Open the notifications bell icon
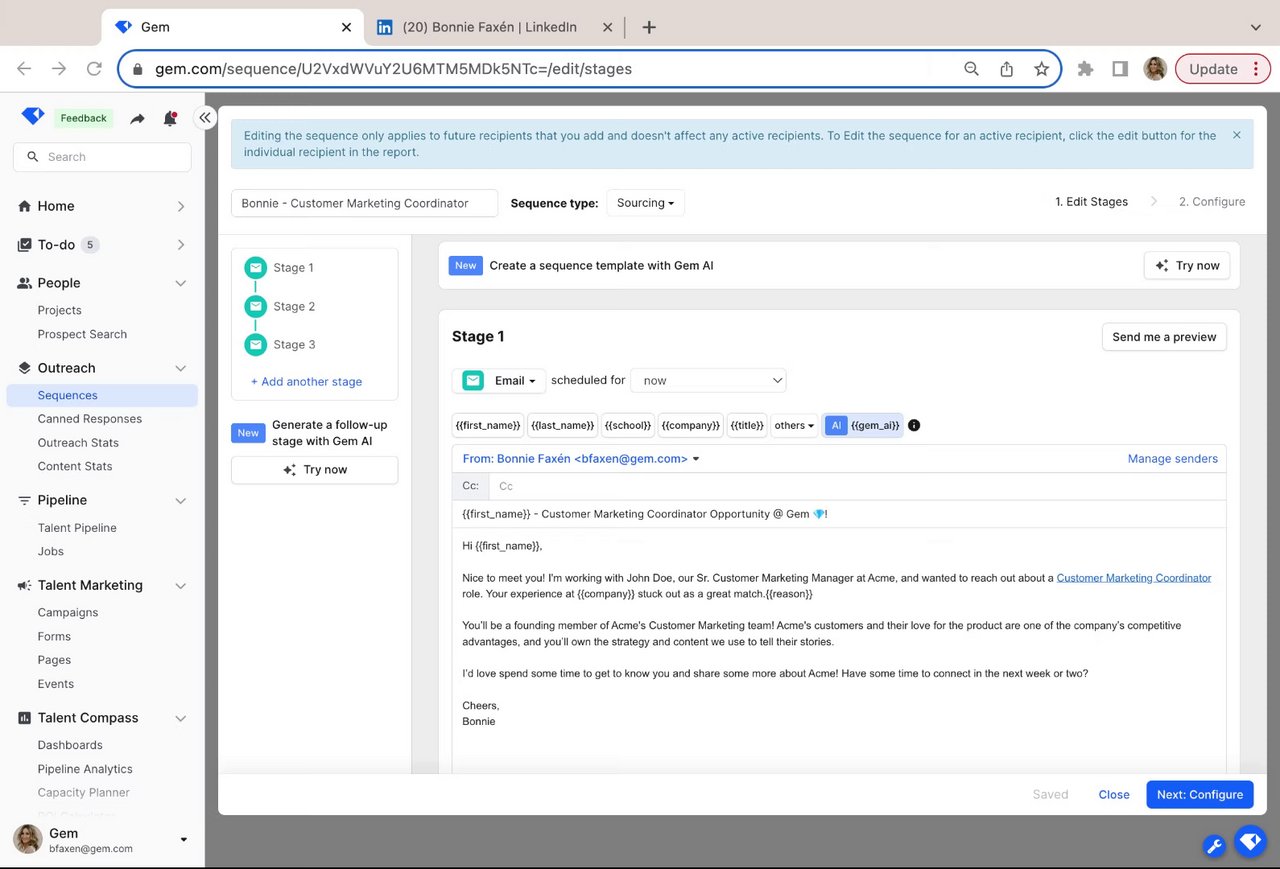 (170, 118)
